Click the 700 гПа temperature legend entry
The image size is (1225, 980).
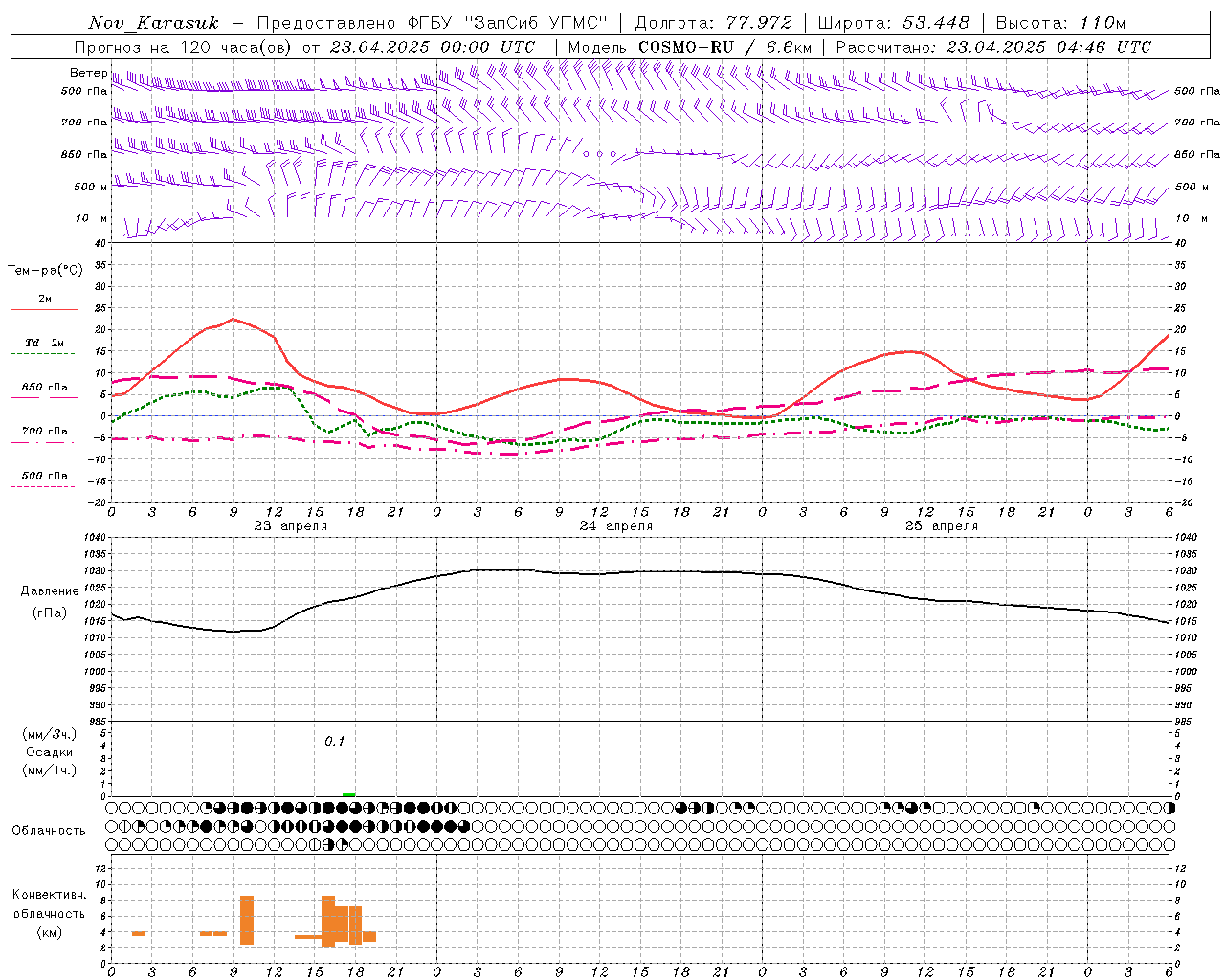(x=44, y=431)
